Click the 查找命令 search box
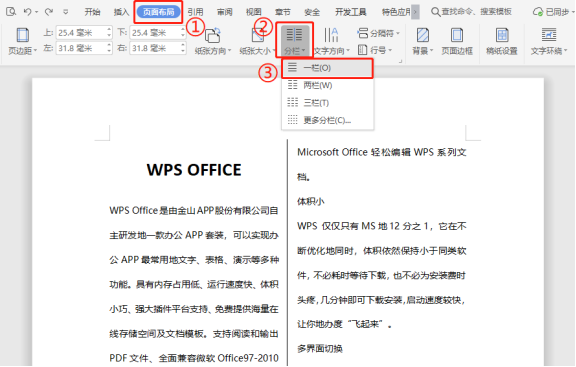The image size is (576, 367). tap(472, 12)
